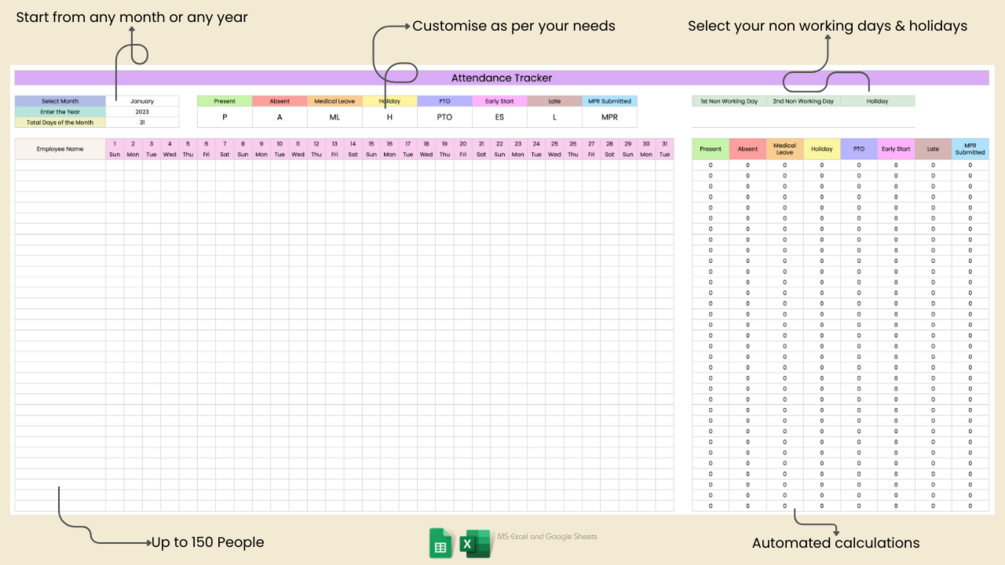Image resolution: width=1005 pixels, height=565 pixels.
Task: Select the legend code cell 'H'
Action: [390, 117]
